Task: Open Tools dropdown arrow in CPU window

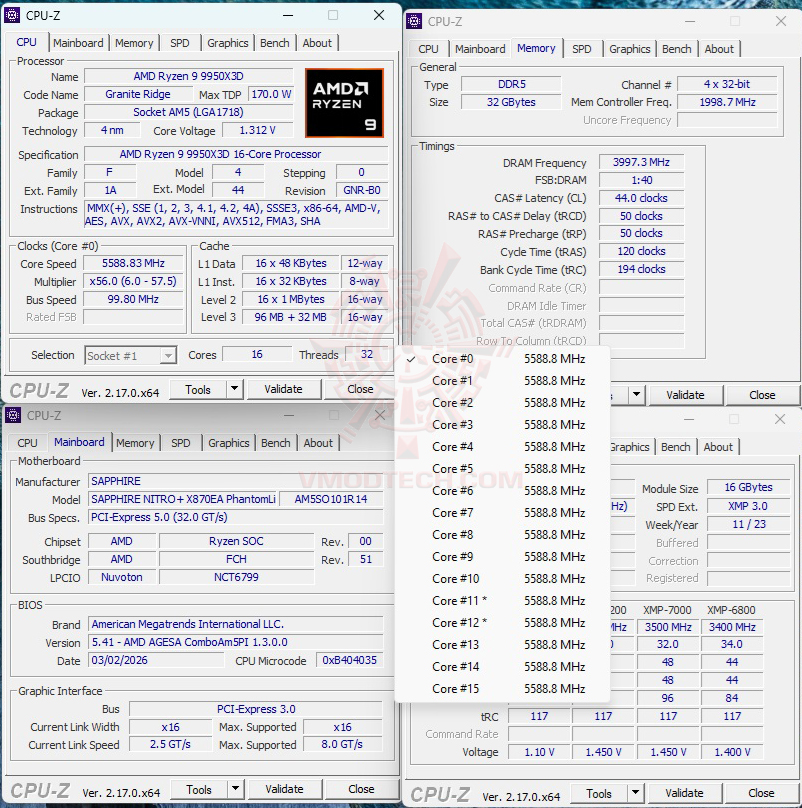Action: (x=235, y=389)
